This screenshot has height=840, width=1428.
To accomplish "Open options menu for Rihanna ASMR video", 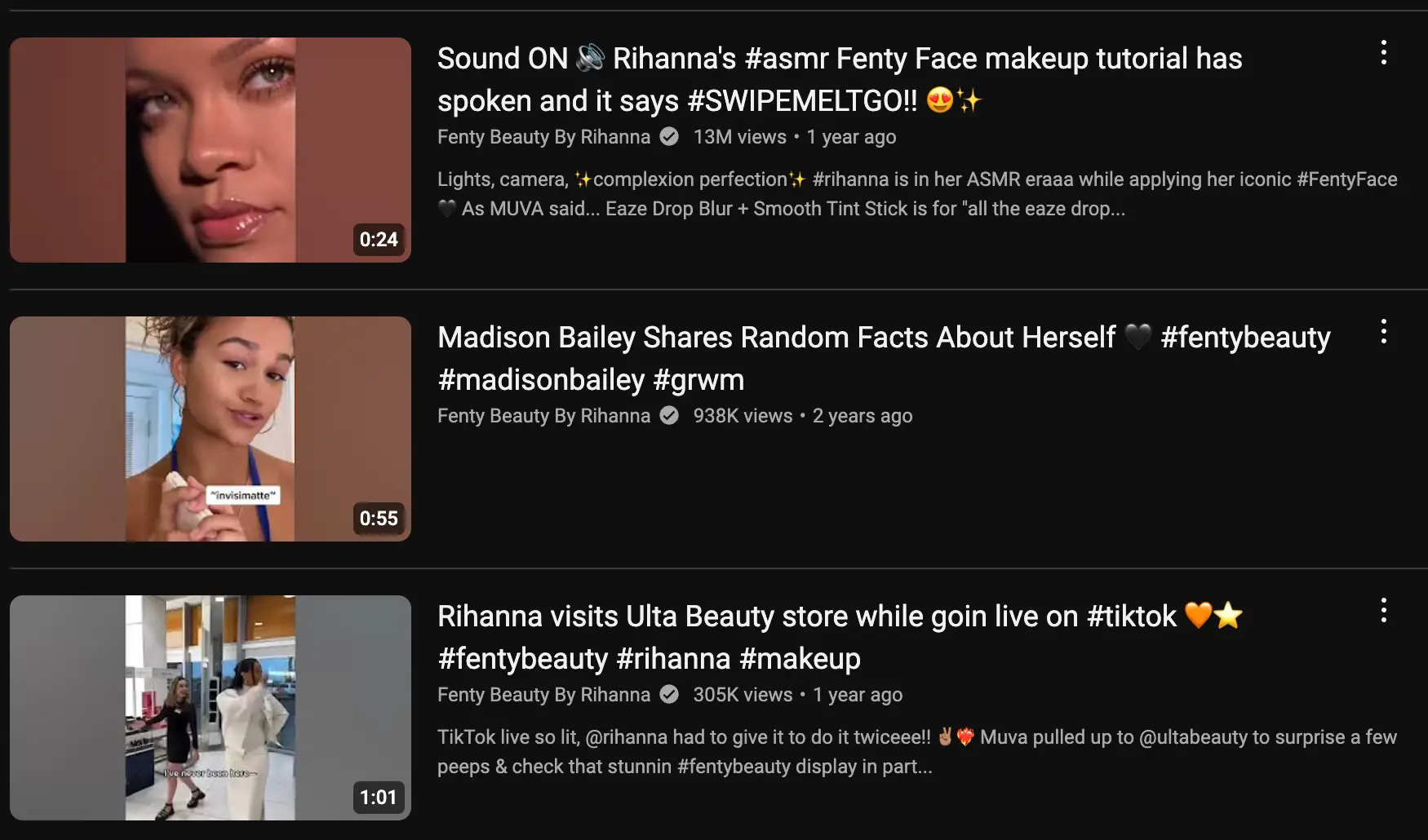I will click(1383, 52).
